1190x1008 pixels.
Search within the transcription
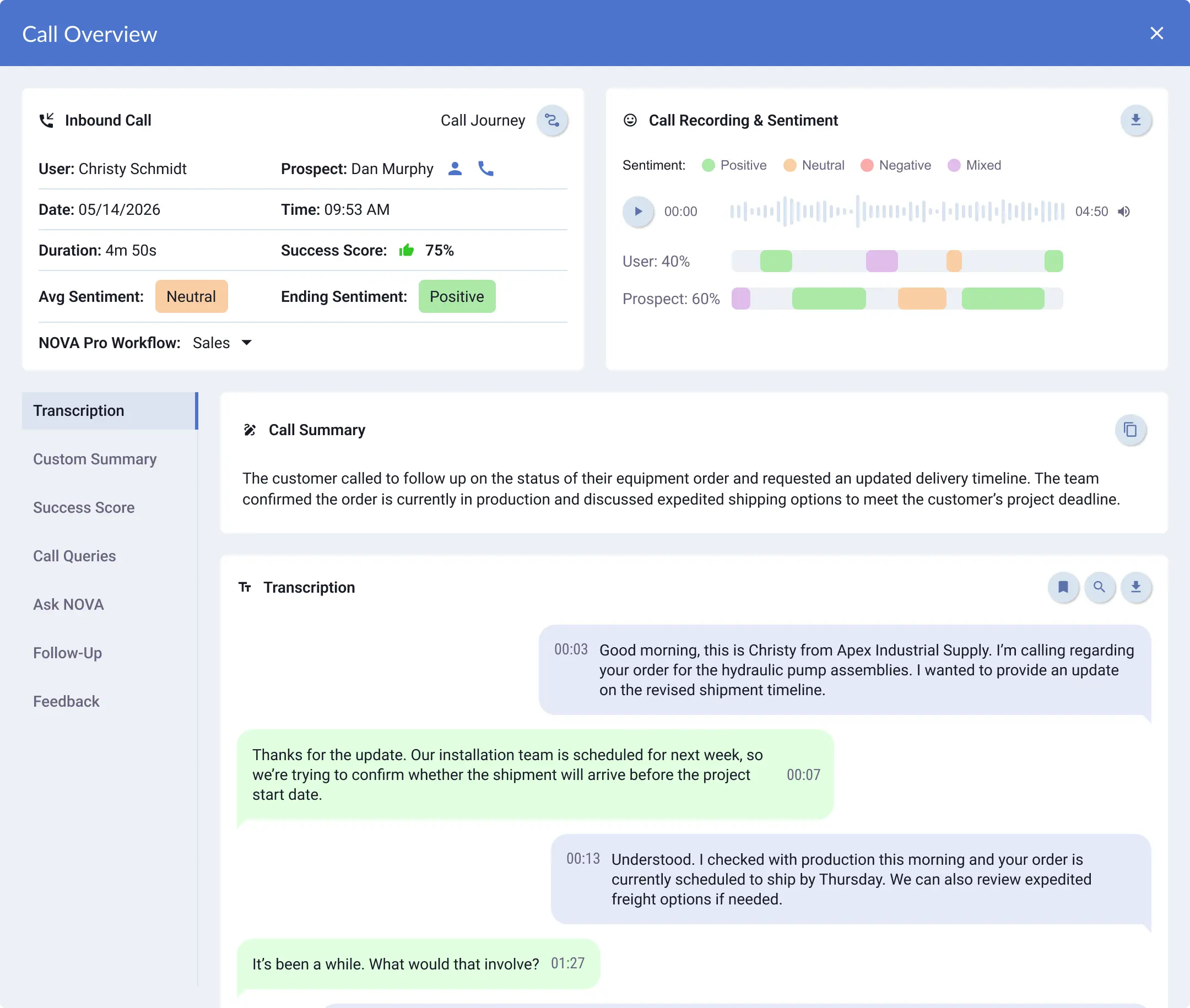coord(1099,587)
